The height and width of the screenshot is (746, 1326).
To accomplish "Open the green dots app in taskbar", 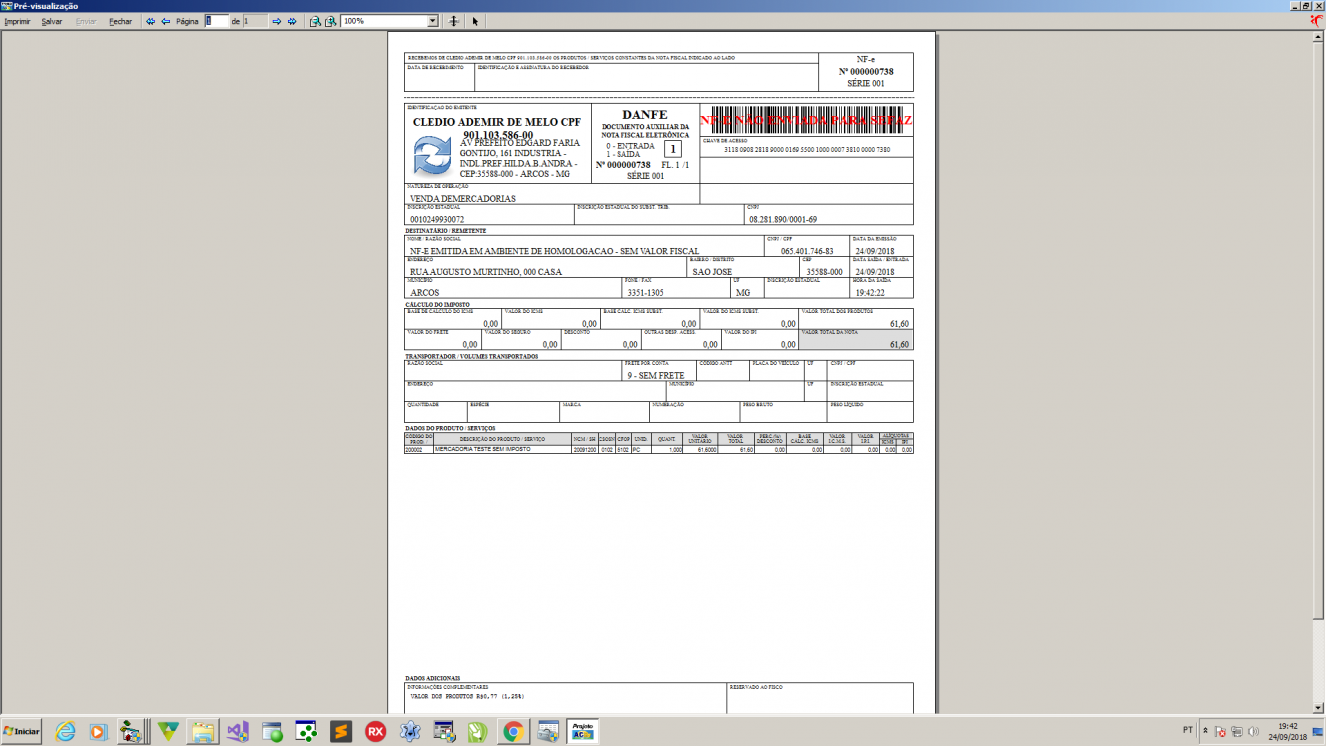I will click(x=306, y=731).
